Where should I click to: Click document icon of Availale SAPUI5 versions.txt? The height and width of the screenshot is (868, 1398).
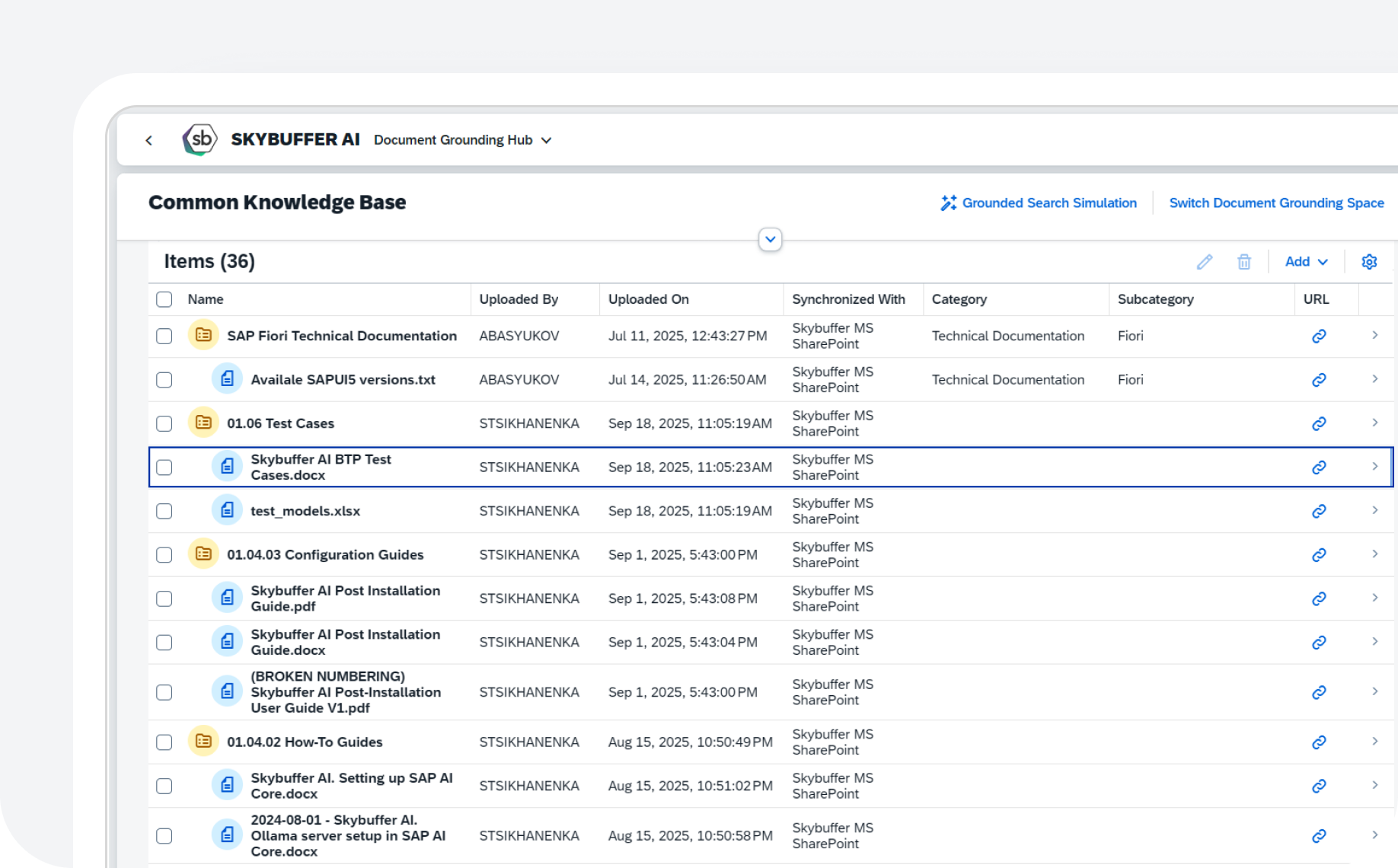227,379
